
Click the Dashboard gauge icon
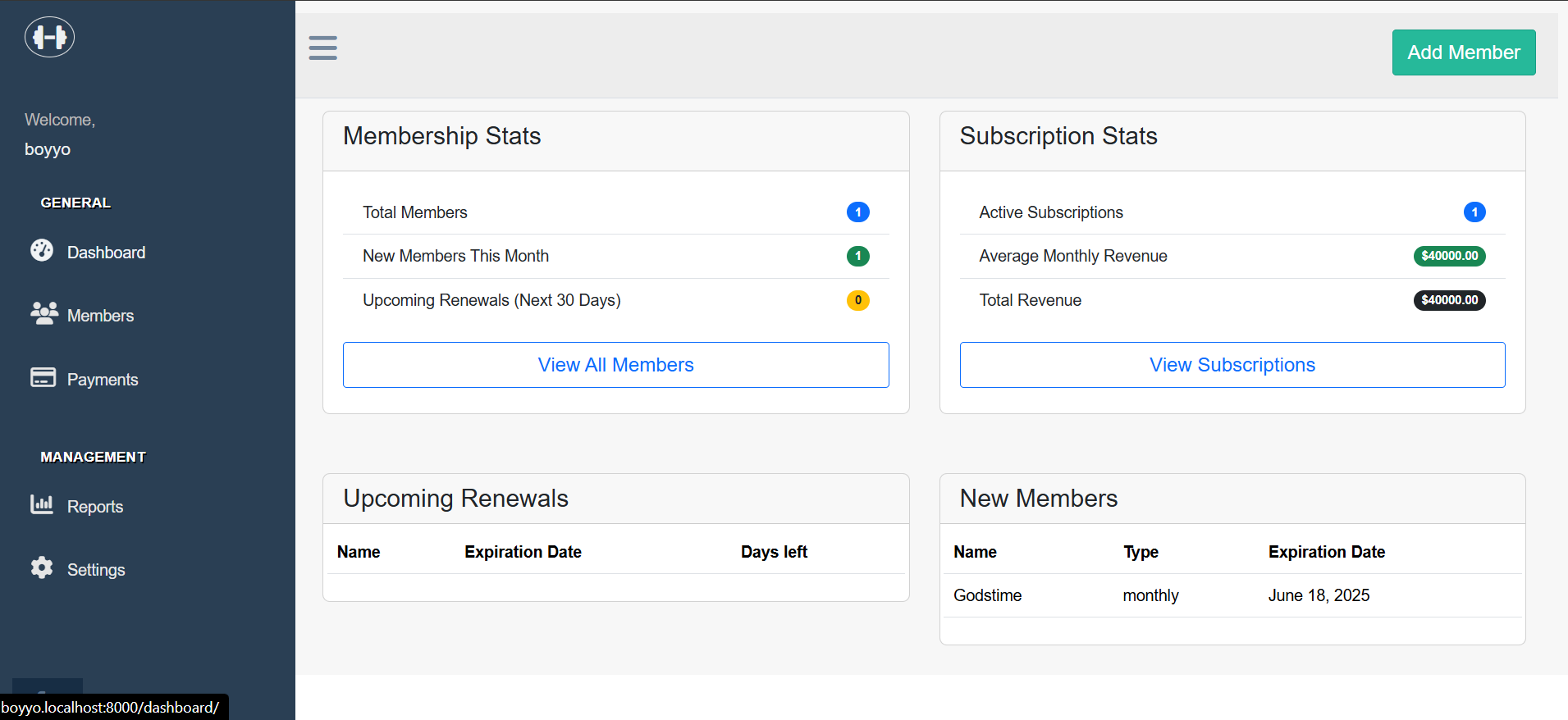coord(42,250)
